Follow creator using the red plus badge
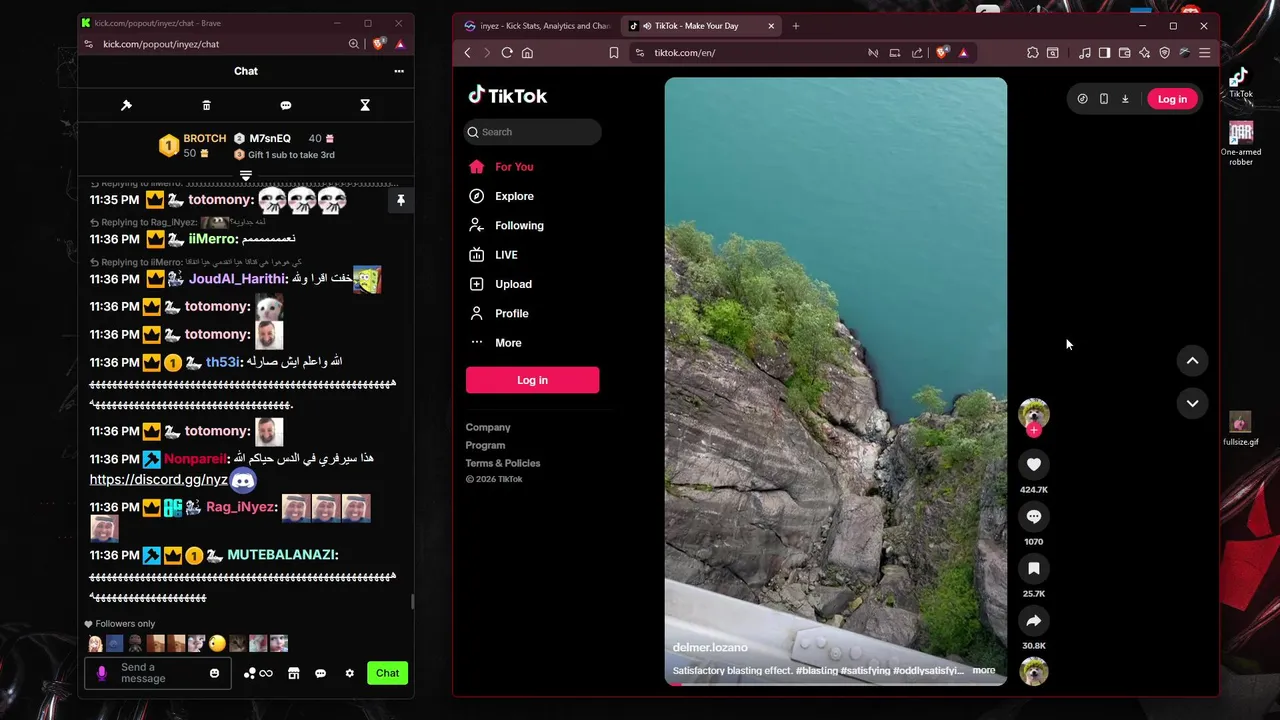This screenshot has width=1280, height=720. [x=1033, y=430]
